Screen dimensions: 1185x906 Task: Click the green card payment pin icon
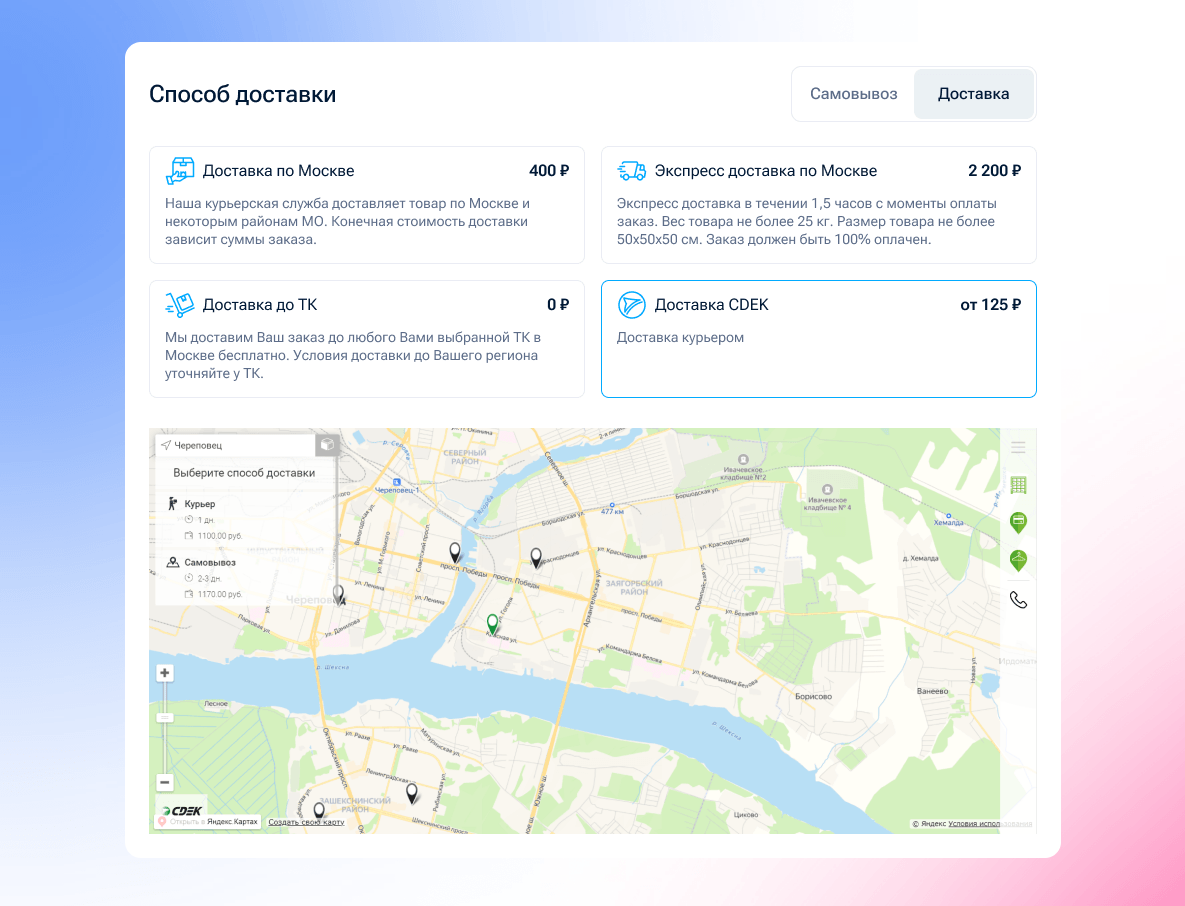click(1018, 522)
